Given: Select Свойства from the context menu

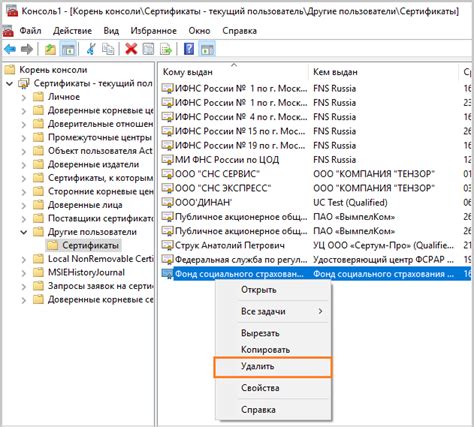Looking at the screenshot, I should 260,388.
